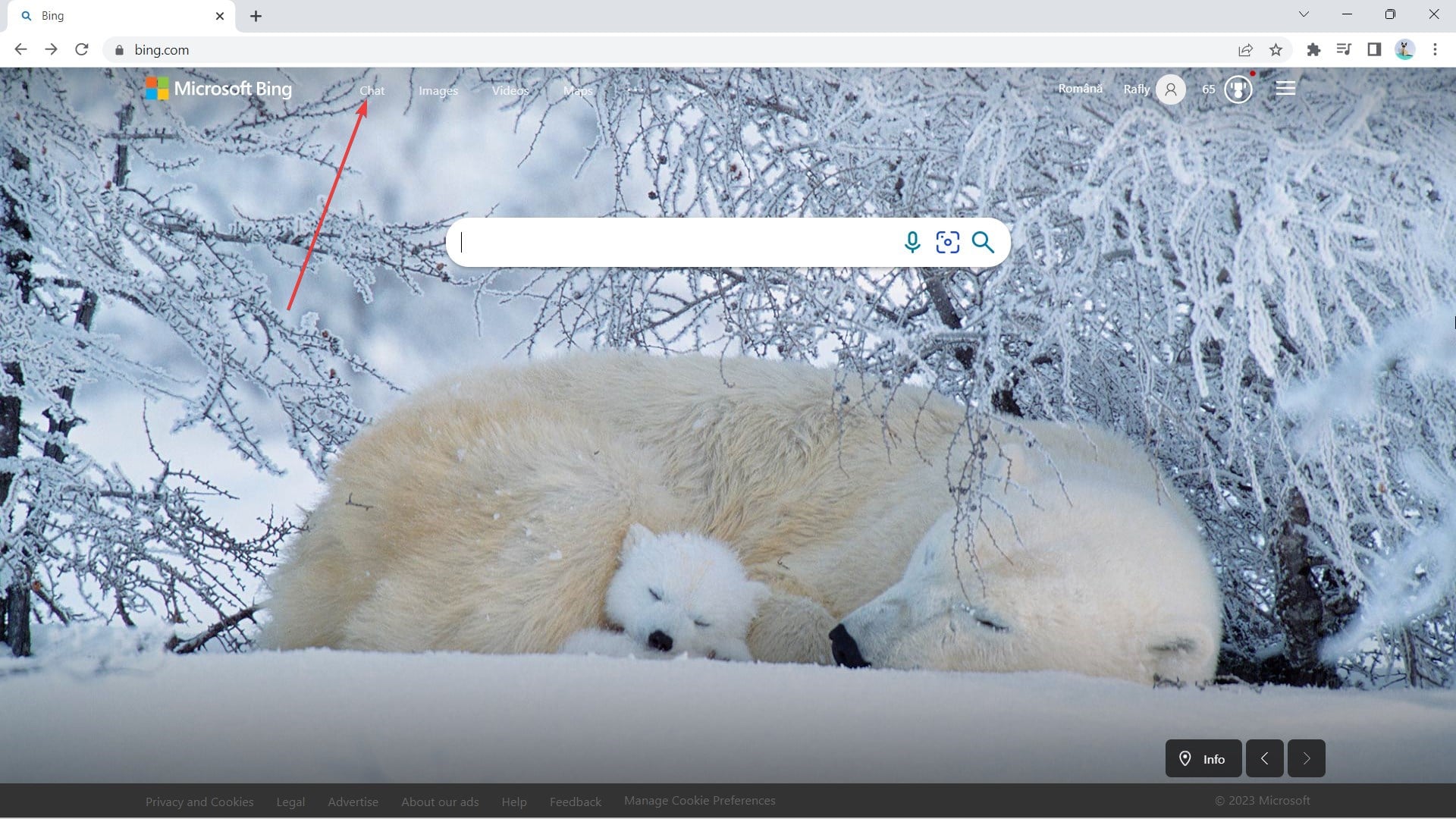The width and height of the screenshot is (1456, 819).
Task: Open the hamburger settings menu
Action: [1285, 89]
